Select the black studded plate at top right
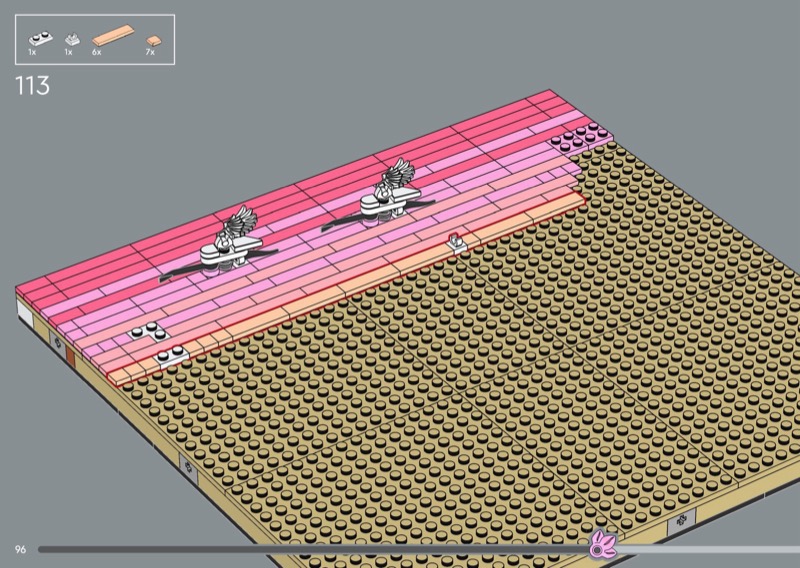Viewport: 800px width, 568px height. tap(576, 141)
